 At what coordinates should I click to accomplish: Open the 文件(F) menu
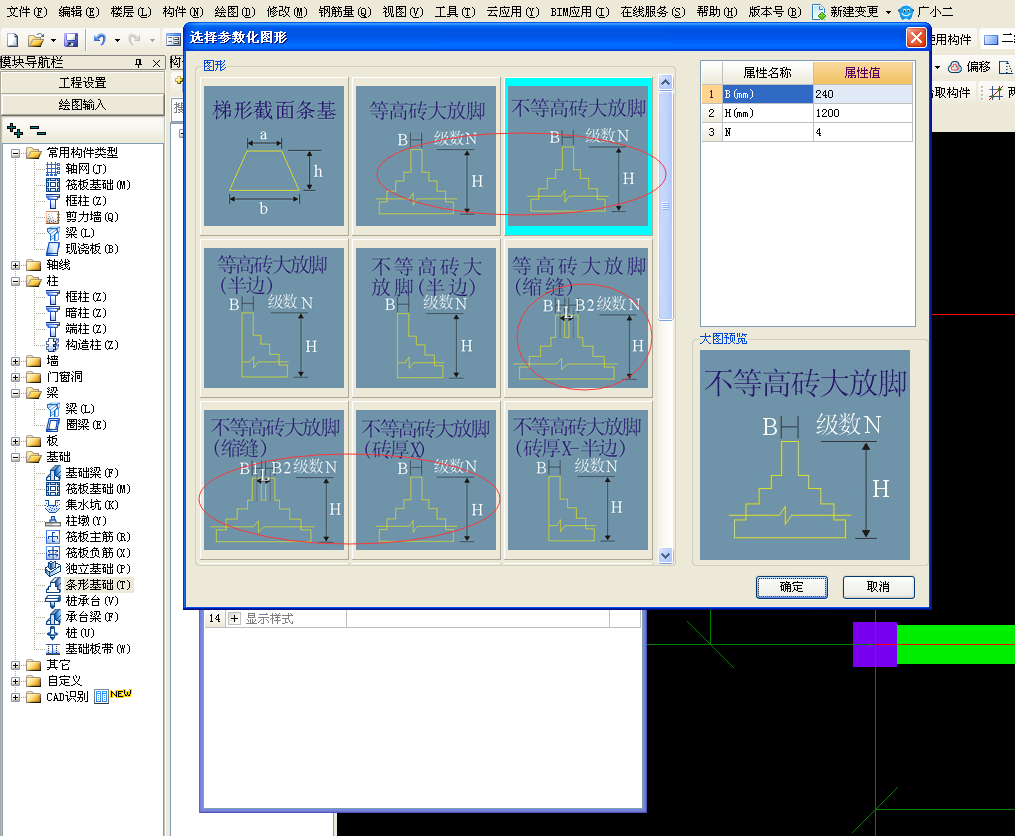point(27,12)
